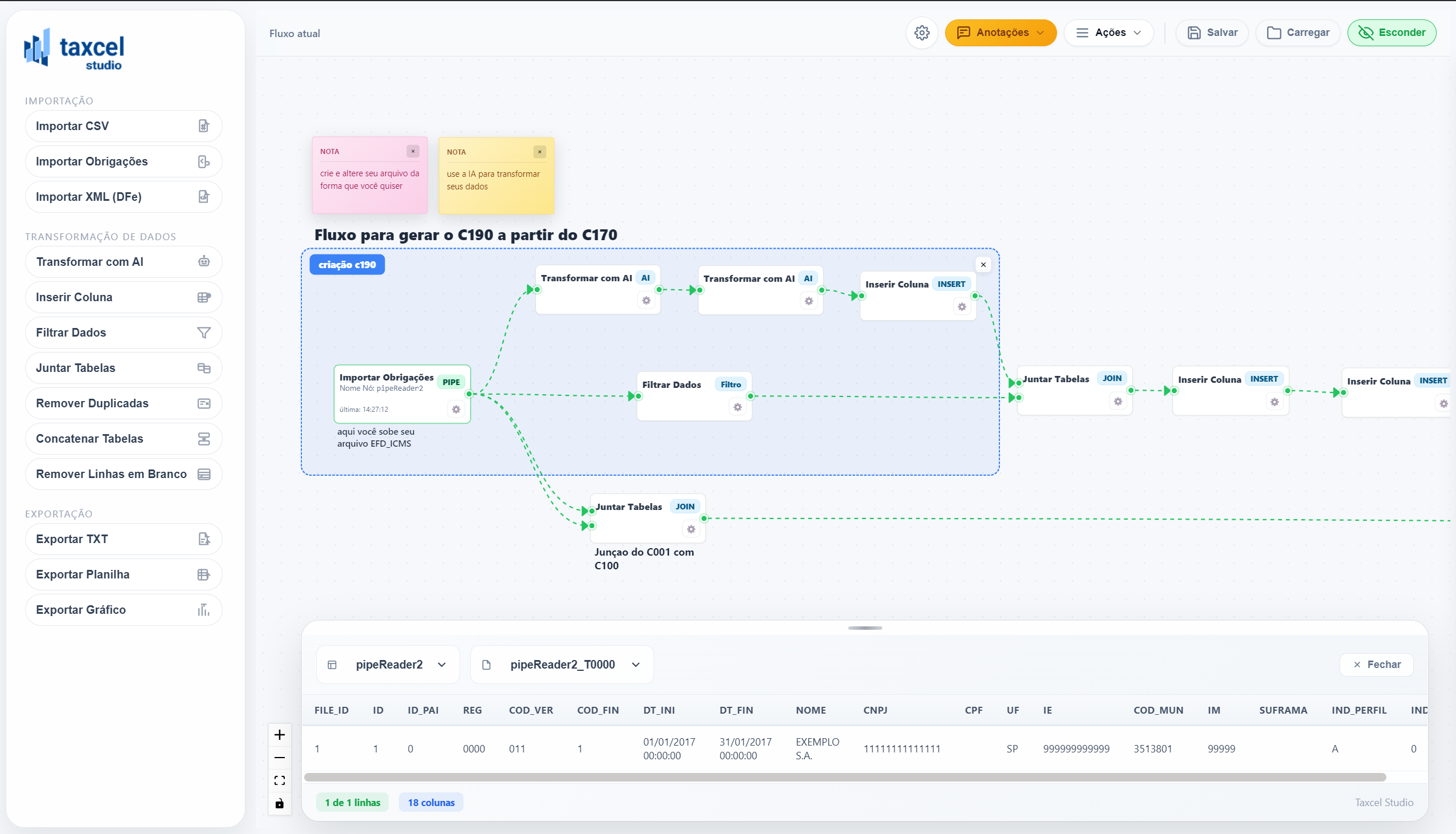Expand the pipeReader2_T0000 table selector
The image size is (1456, 834).
pyautogui.click(x=562, y=665)
